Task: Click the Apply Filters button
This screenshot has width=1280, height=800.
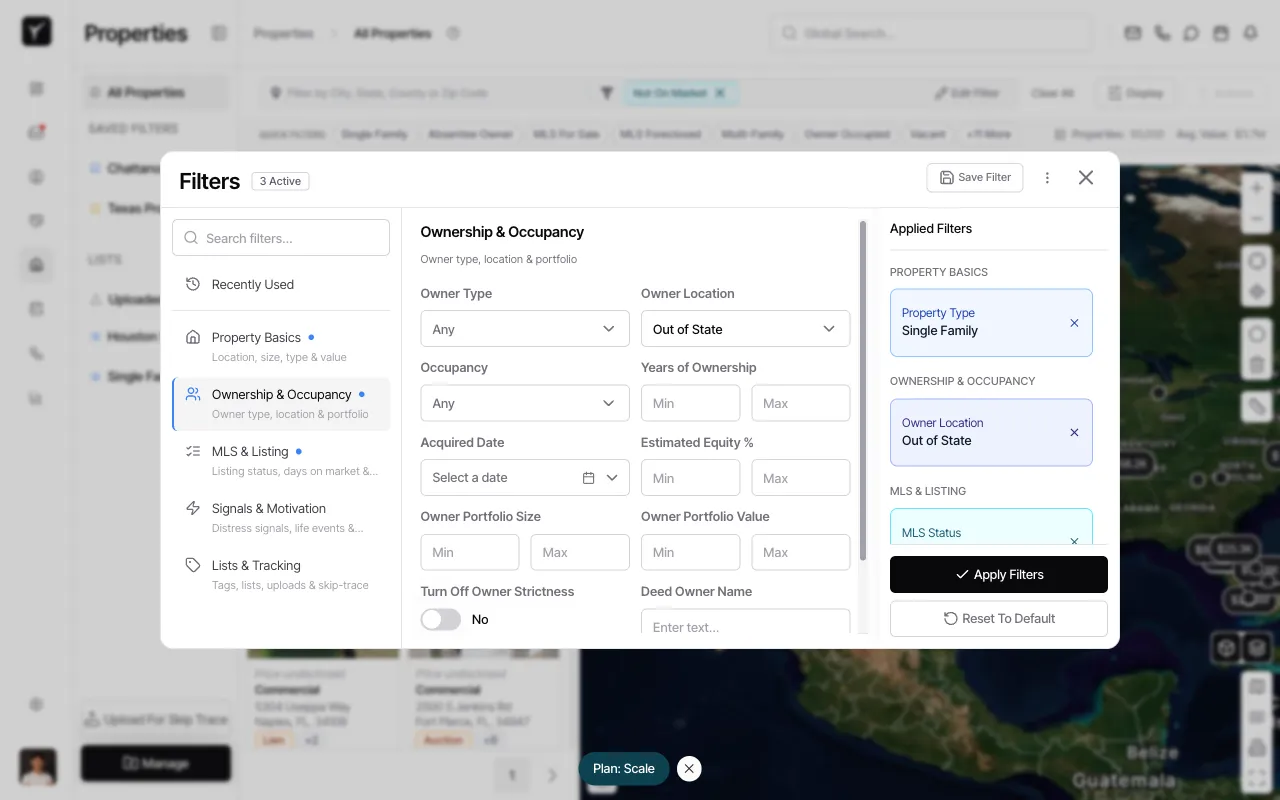Action: (x=998, y=574)
